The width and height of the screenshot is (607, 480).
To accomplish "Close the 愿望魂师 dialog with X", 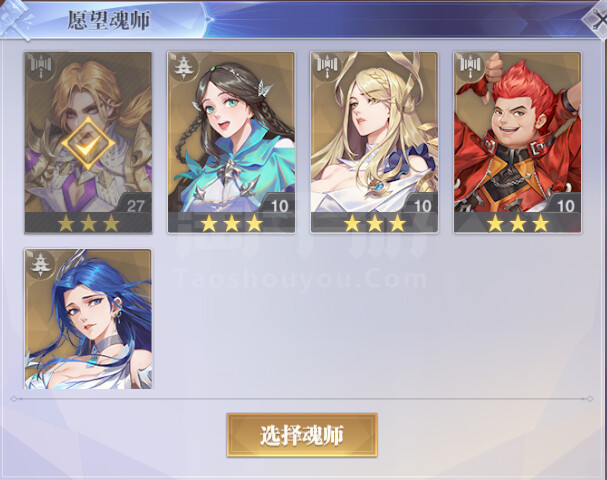I will 598,18.
